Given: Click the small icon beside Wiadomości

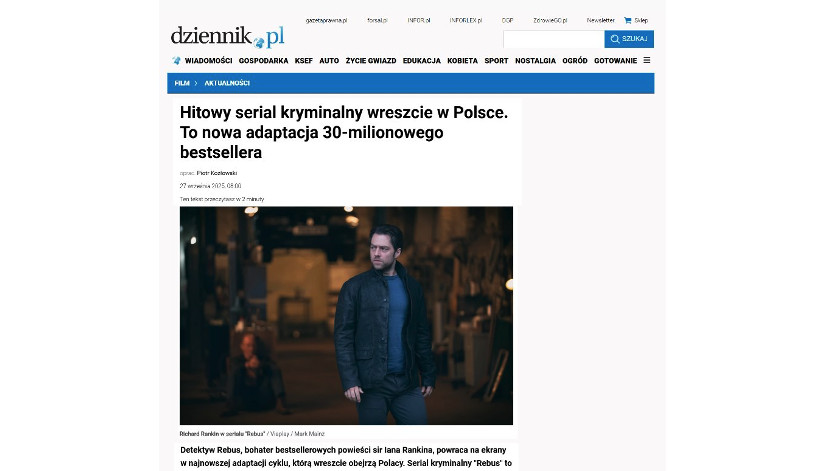Looking at the screenshot, I should pyautogui.click(x=176, y=60).
